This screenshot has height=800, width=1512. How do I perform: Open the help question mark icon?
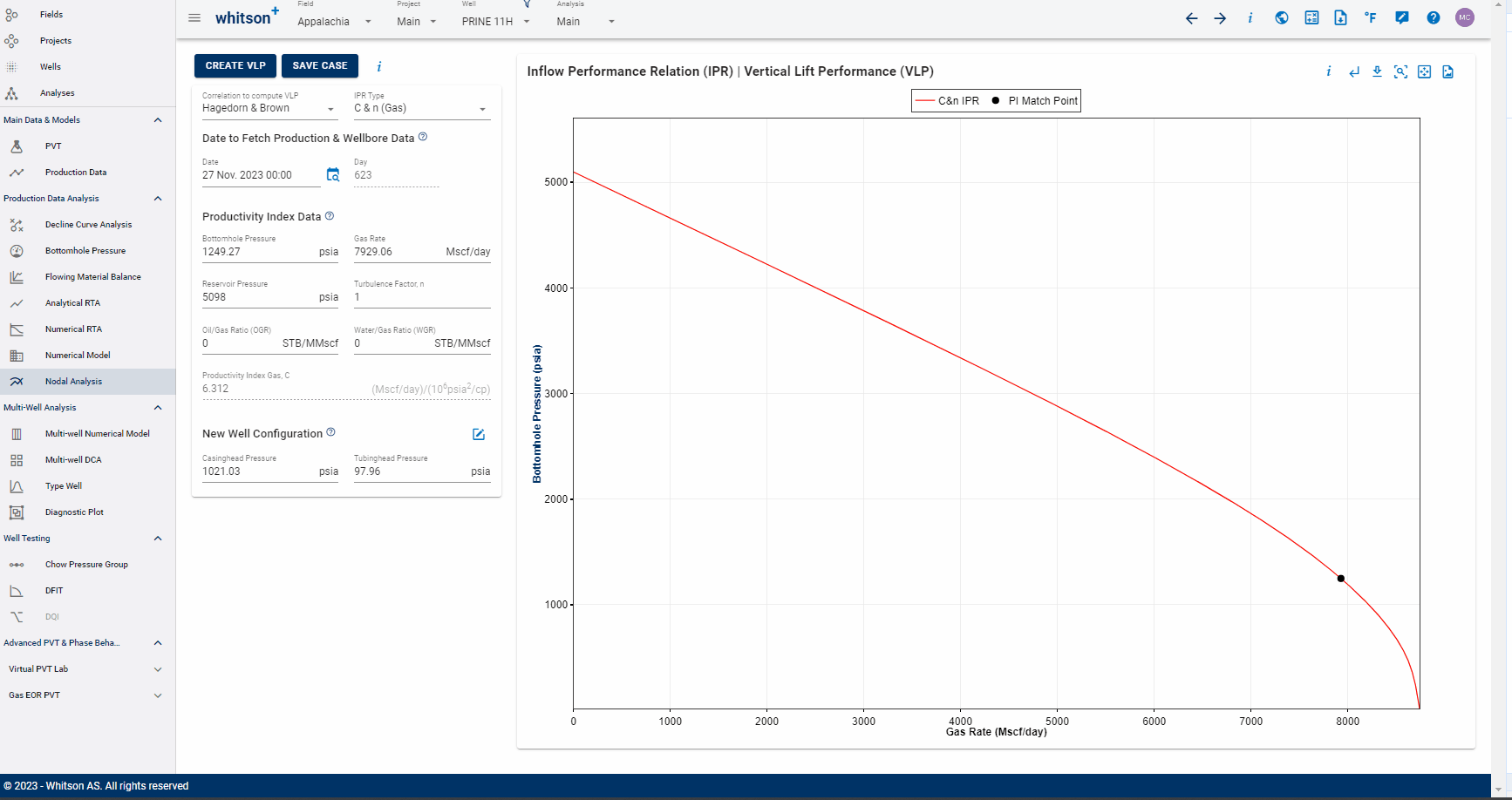[x=1433, y=17]
